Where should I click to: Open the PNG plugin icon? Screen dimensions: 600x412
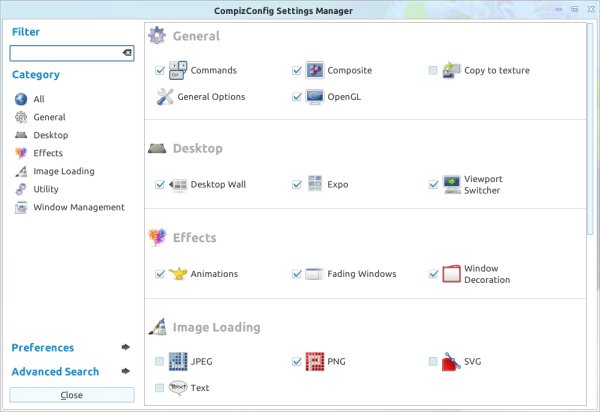(315, 362)
